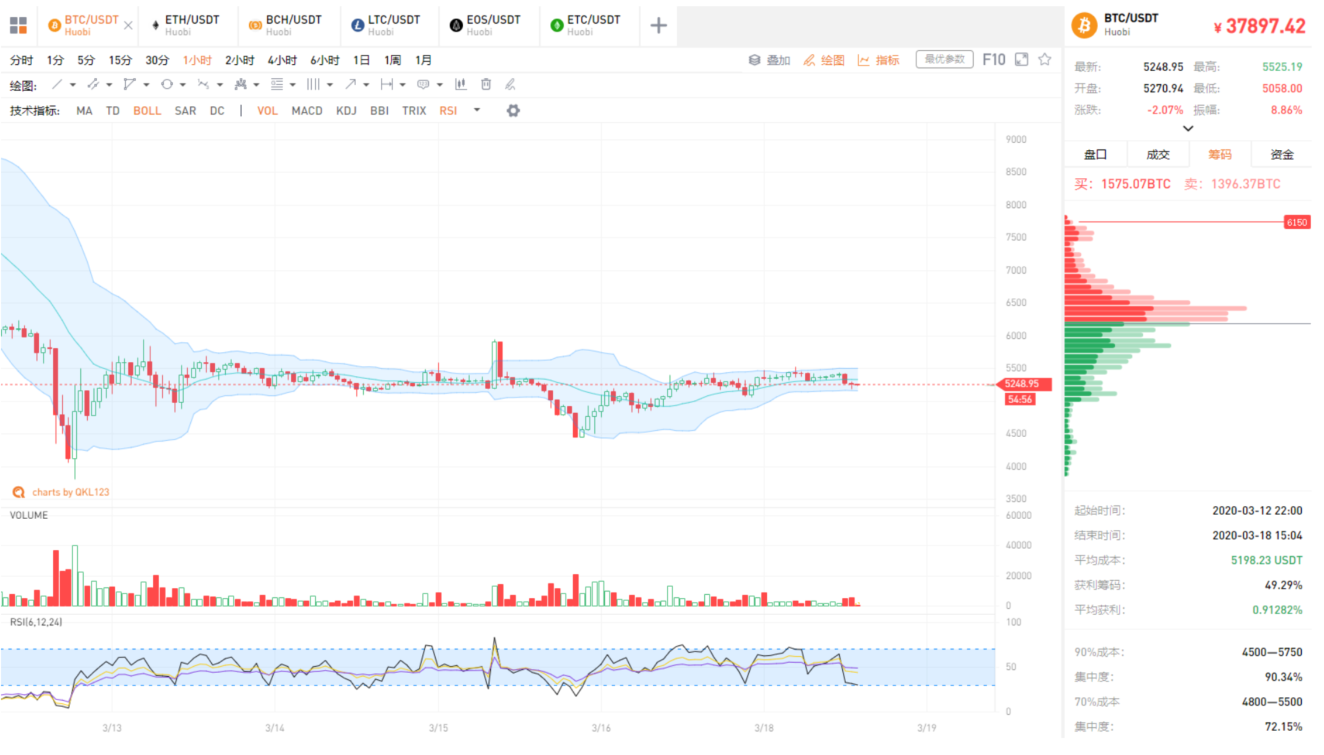Select the arrow drawing tool

(x=350, y=85)
